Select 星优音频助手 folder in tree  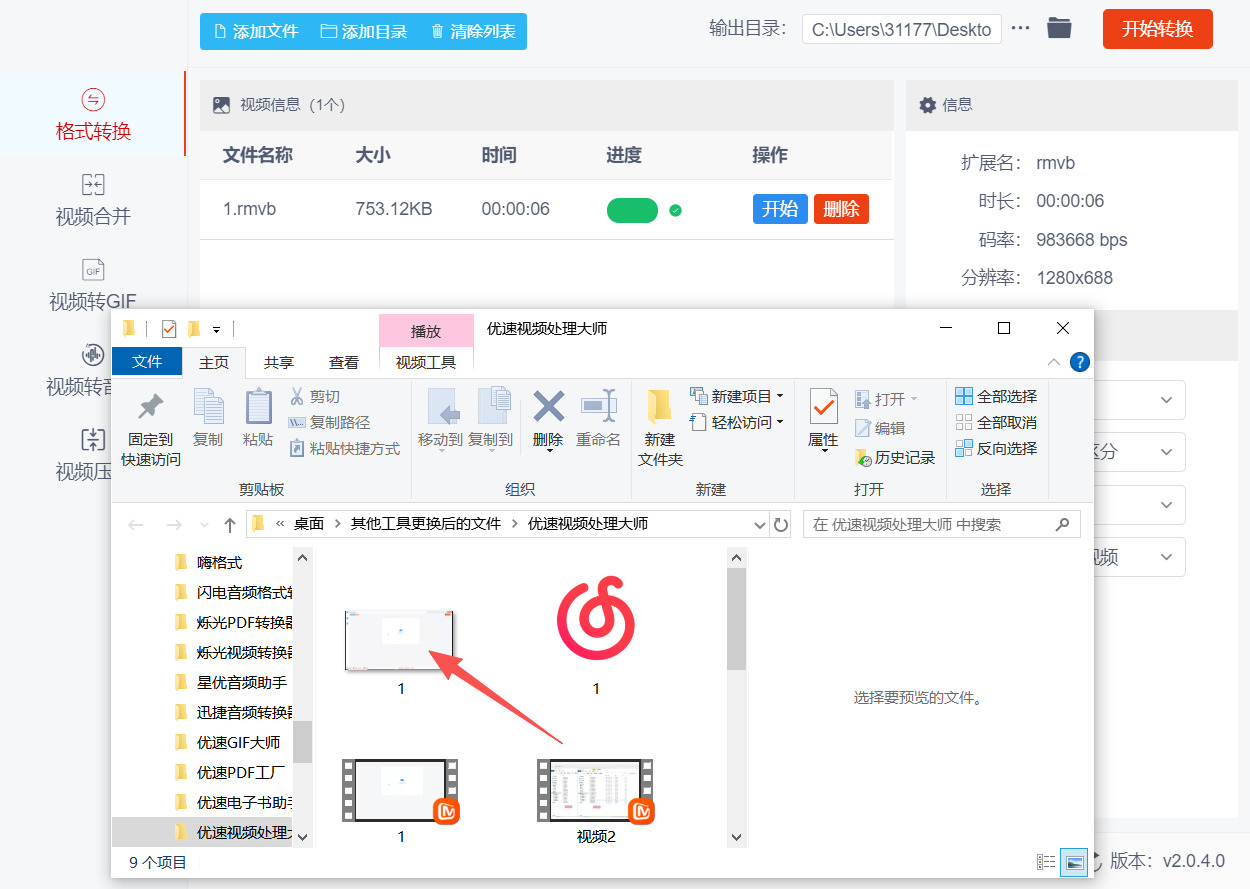[x=242, y=683]
